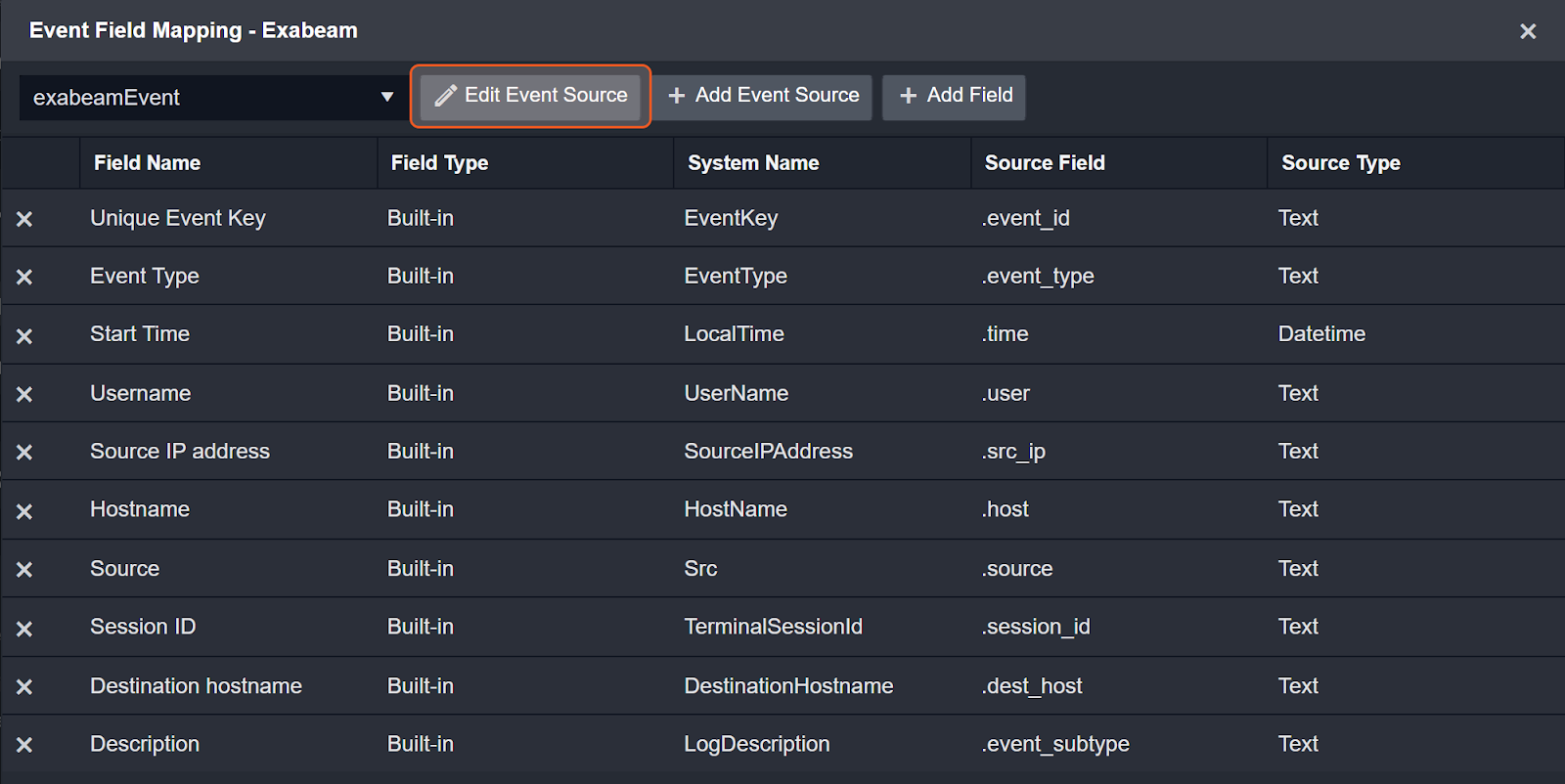Delete the Description field row
This screenshot has width=1565, height=784.
(x=24, y=745)
